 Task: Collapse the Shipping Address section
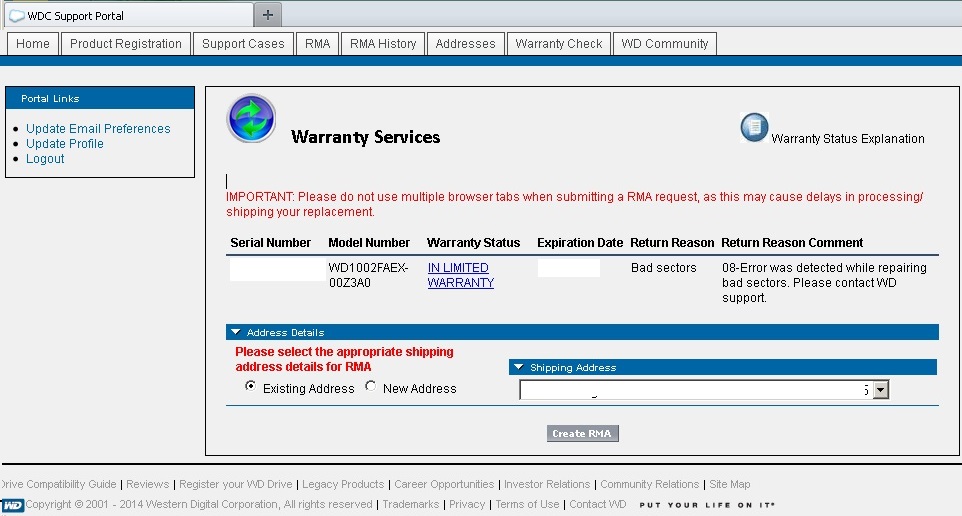[518, 367]
